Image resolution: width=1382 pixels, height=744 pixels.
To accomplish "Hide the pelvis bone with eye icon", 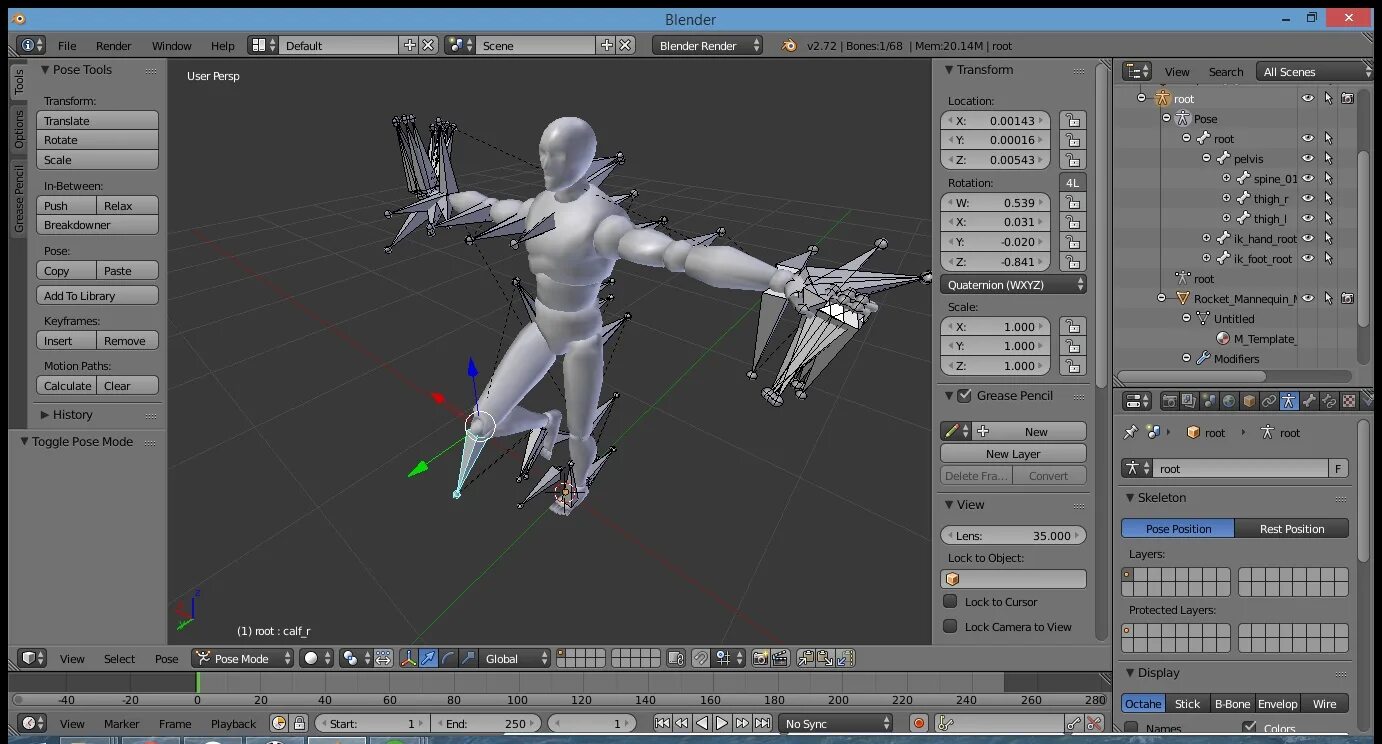I will click(1307, 158).
